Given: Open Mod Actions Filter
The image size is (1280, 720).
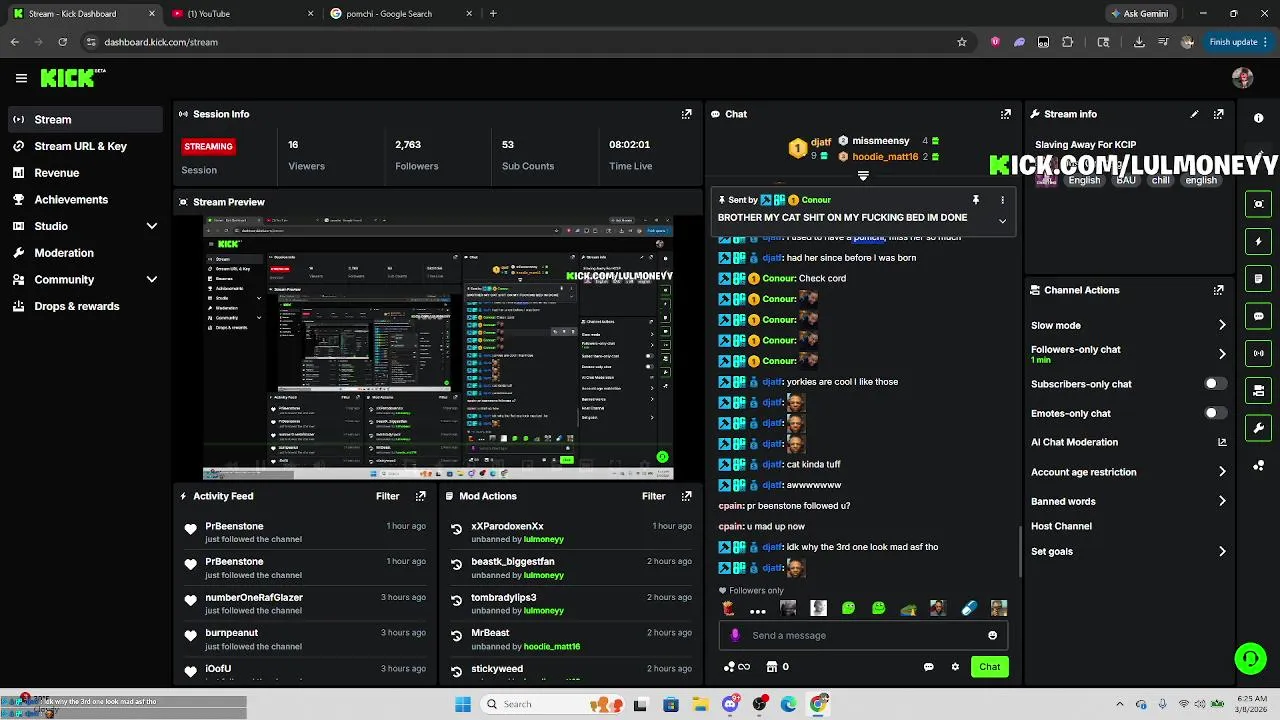Looking at the screenshot, I should click(x=653, y=496).
